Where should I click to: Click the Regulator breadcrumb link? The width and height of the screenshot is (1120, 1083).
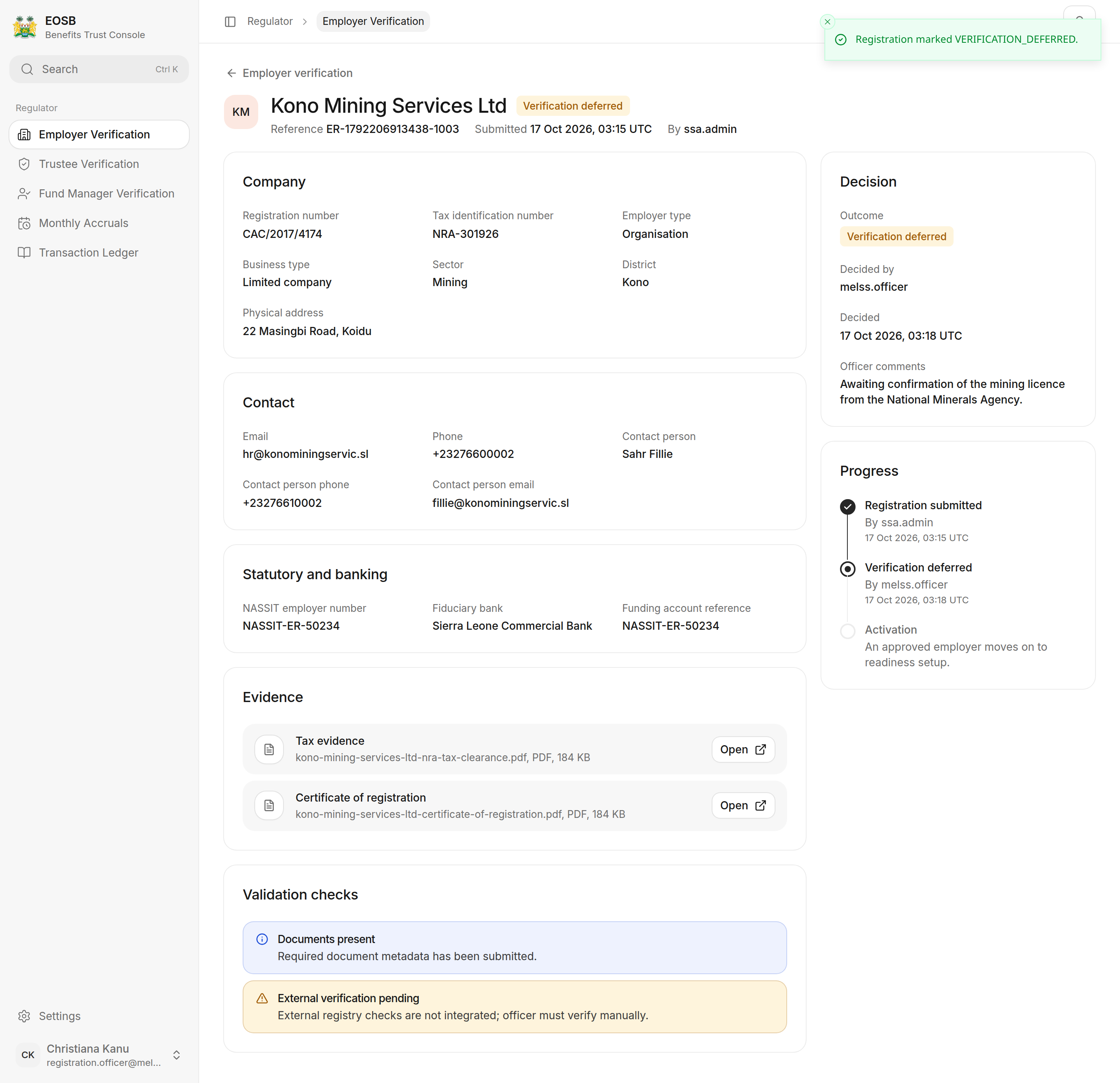pos(270,22)
